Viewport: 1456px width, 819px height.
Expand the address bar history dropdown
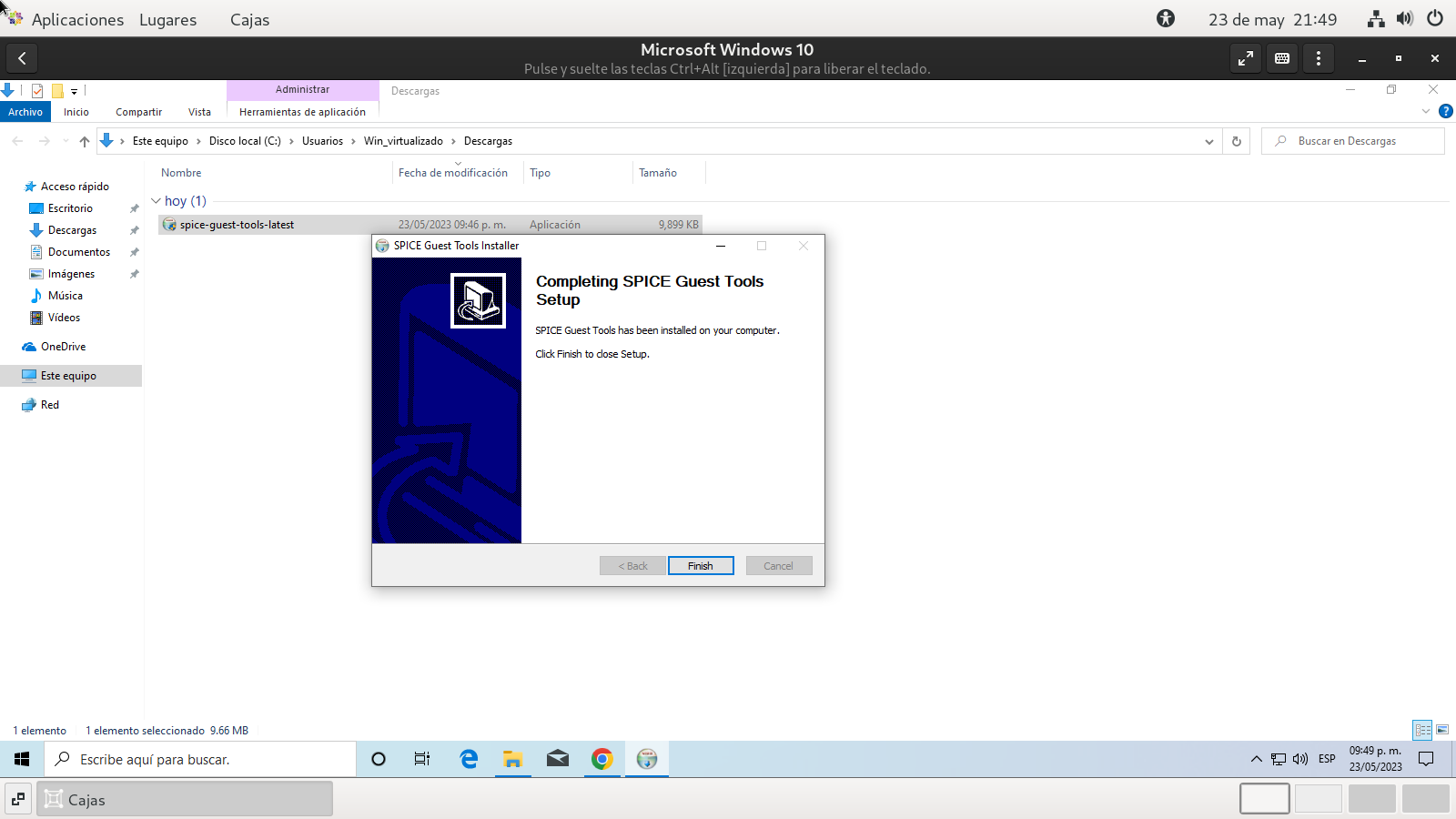click(x=1208, y=141)
